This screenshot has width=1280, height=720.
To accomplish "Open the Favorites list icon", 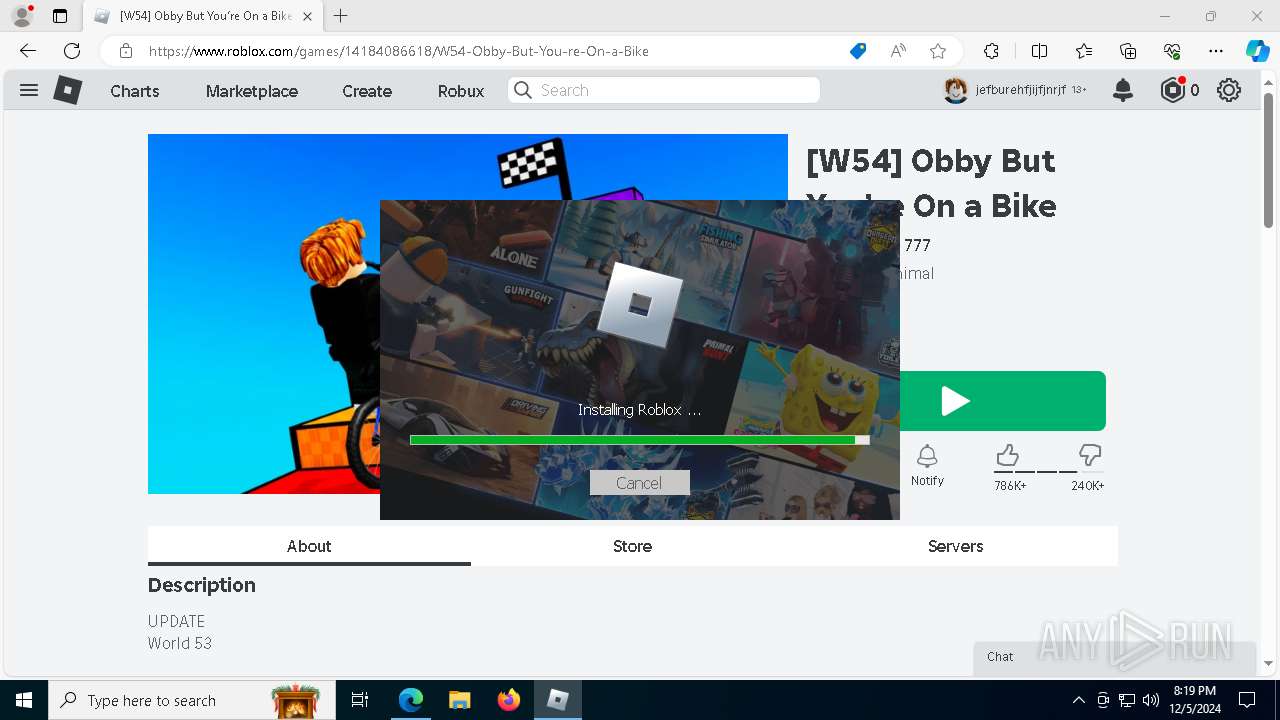I will (x=1084, y=51).
